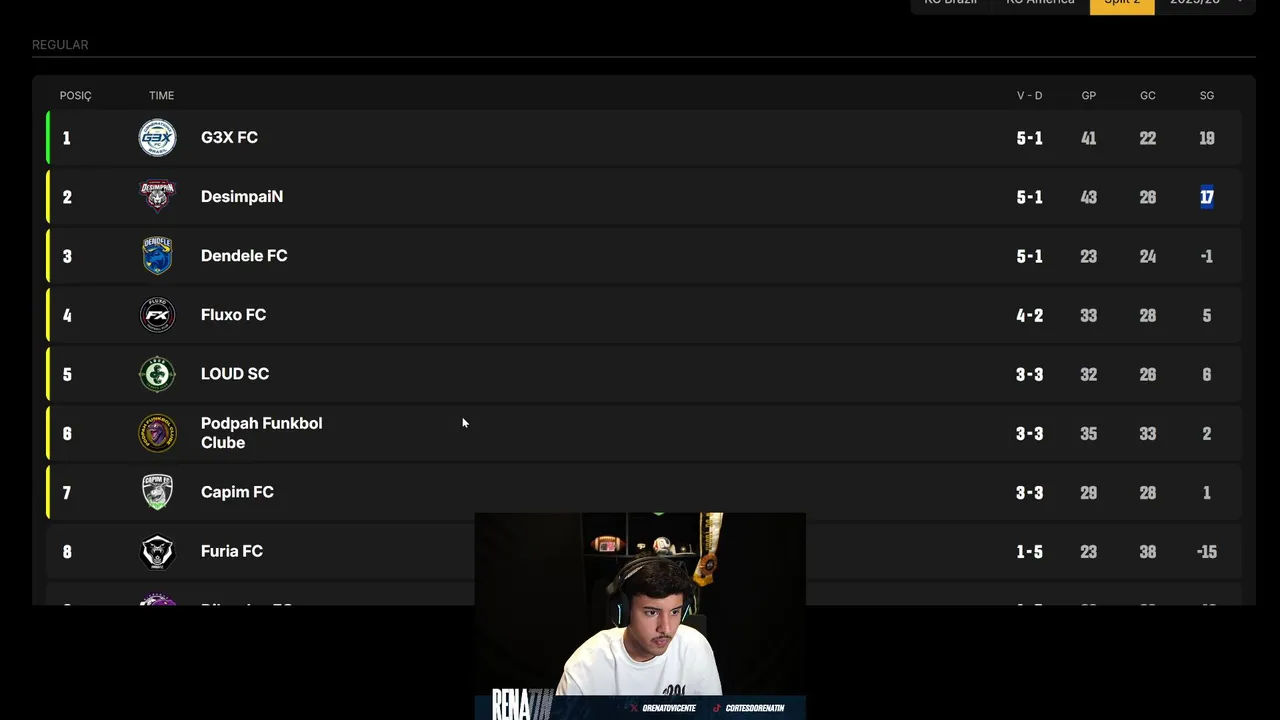Screen dimensions: 1280x720
Task: Click DesimpaiN's GP value 43
Action: [1089, 197]
